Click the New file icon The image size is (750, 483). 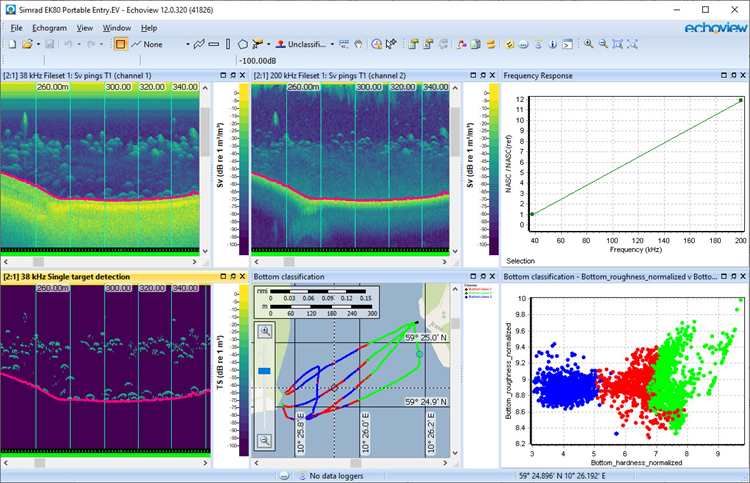point(12,44)
